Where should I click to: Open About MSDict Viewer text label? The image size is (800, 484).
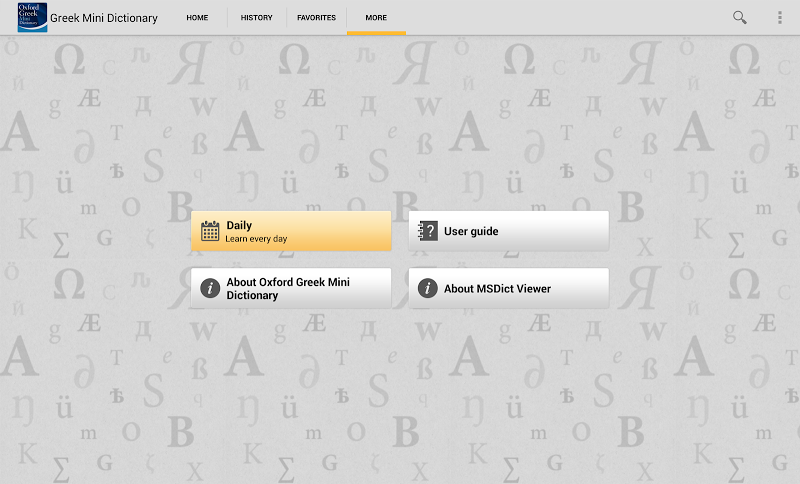497,288
